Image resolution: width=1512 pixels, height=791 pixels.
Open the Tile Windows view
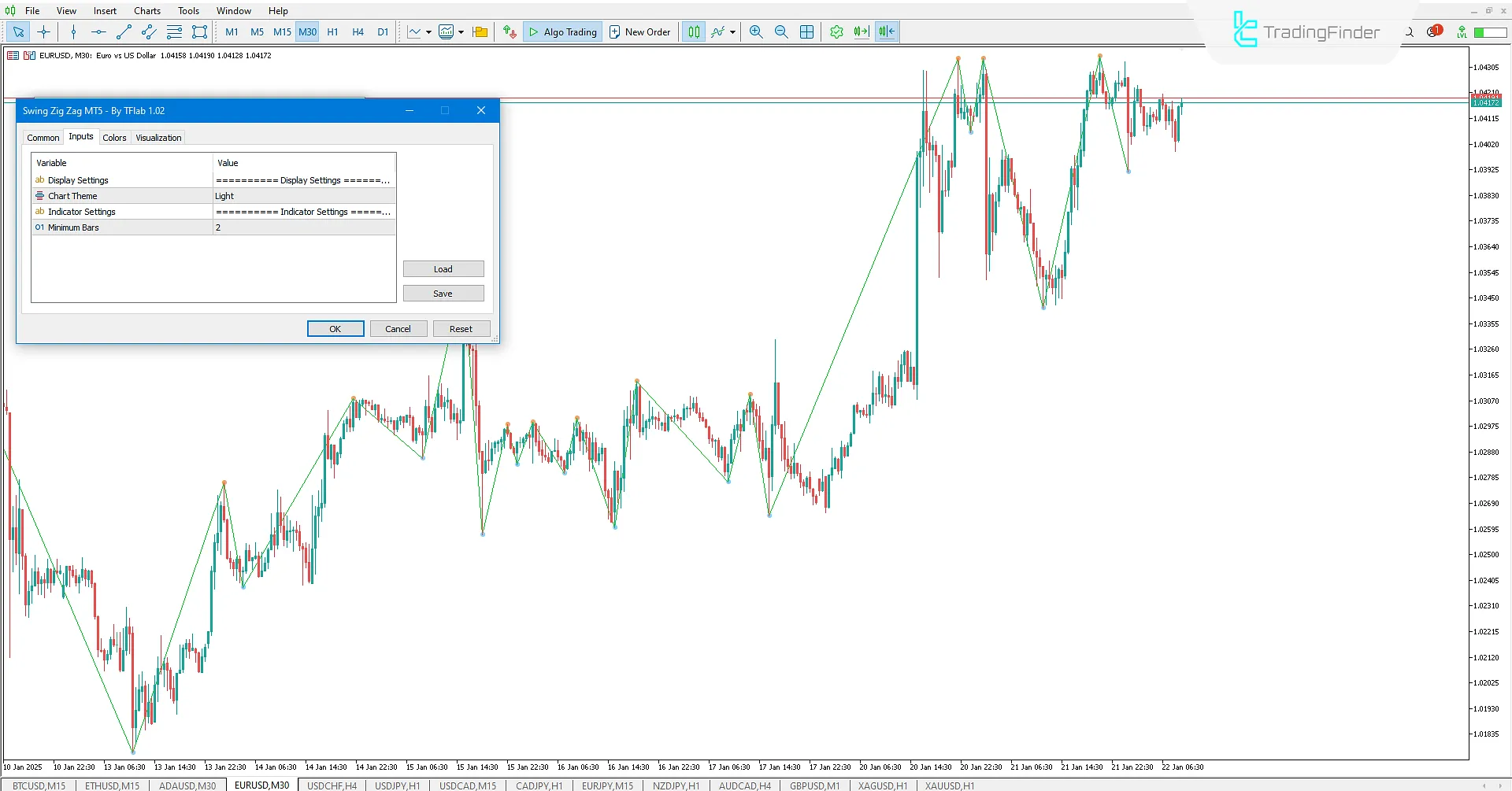pos(806,32)
